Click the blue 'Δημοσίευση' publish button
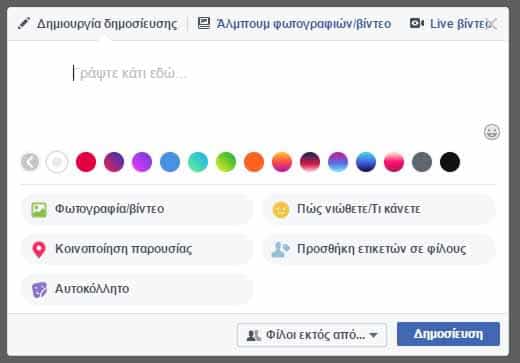Image resolution: width=520 pixels, height=363 pixels. [x=448, y=334]
